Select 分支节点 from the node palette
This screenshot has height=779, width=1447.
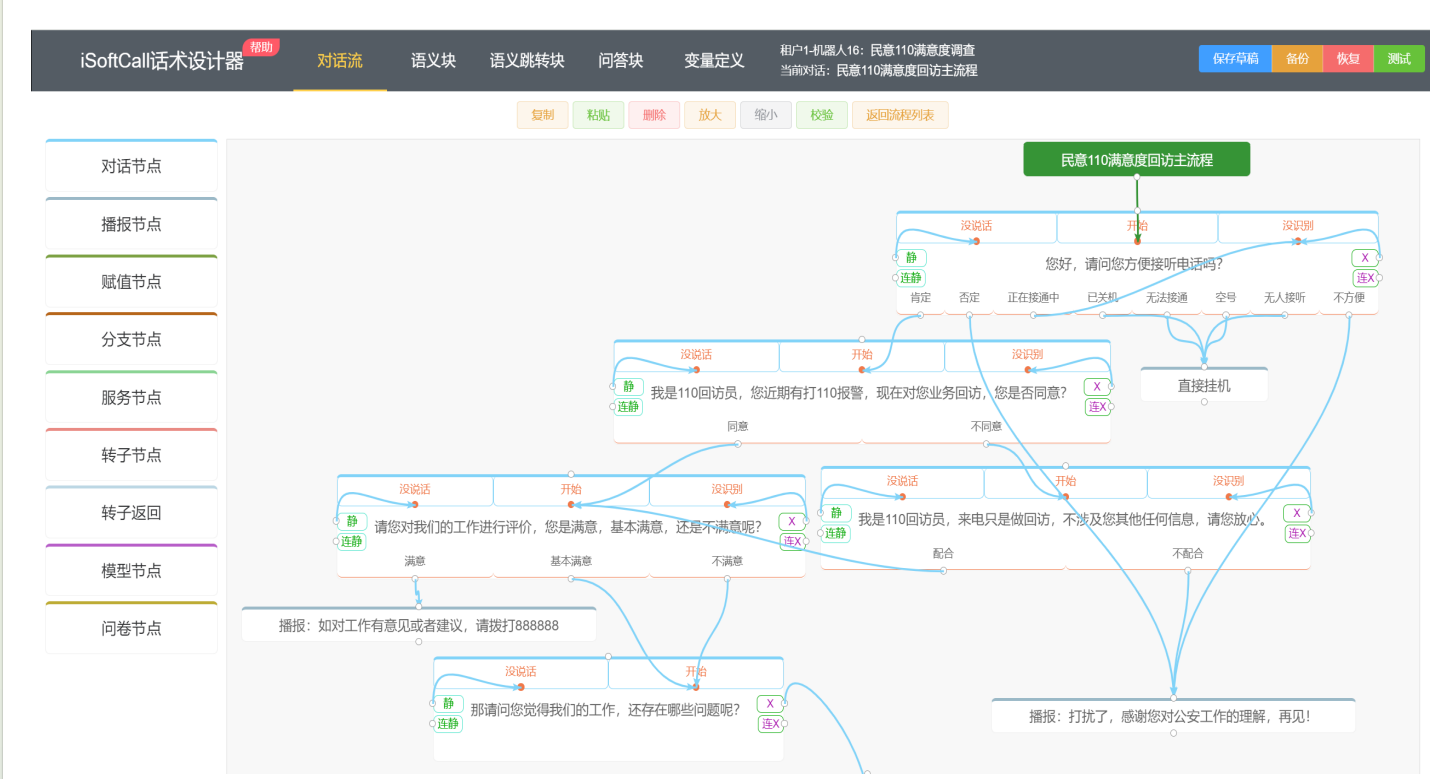[131, 339]
